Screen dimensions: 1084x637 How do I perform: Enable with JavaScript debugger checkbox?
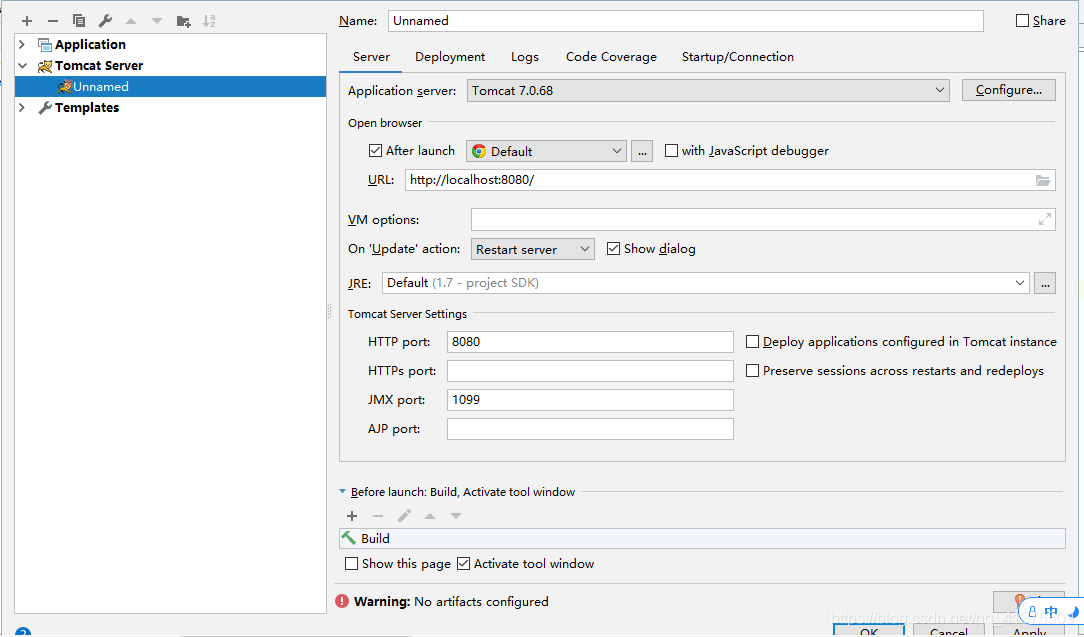671,151
